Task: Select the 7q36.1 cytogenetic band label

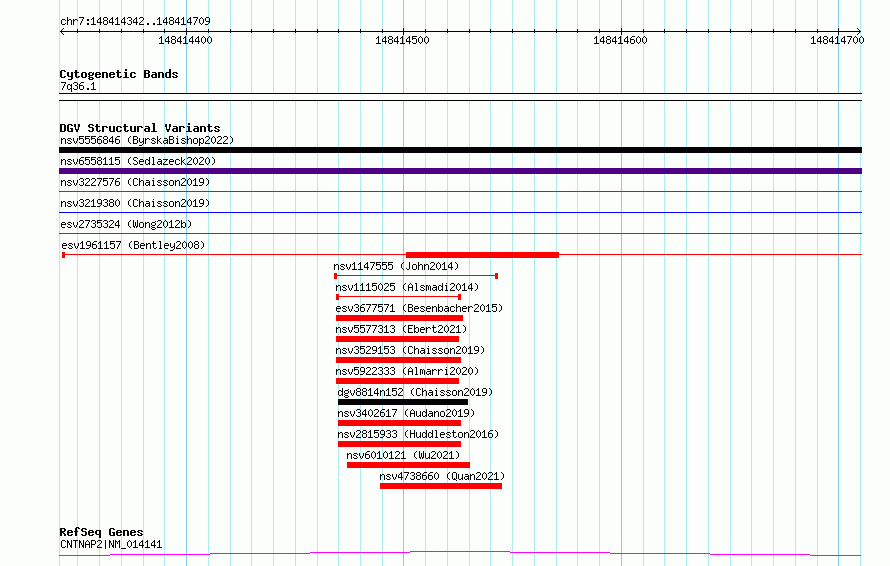Action: coord(78,87)
